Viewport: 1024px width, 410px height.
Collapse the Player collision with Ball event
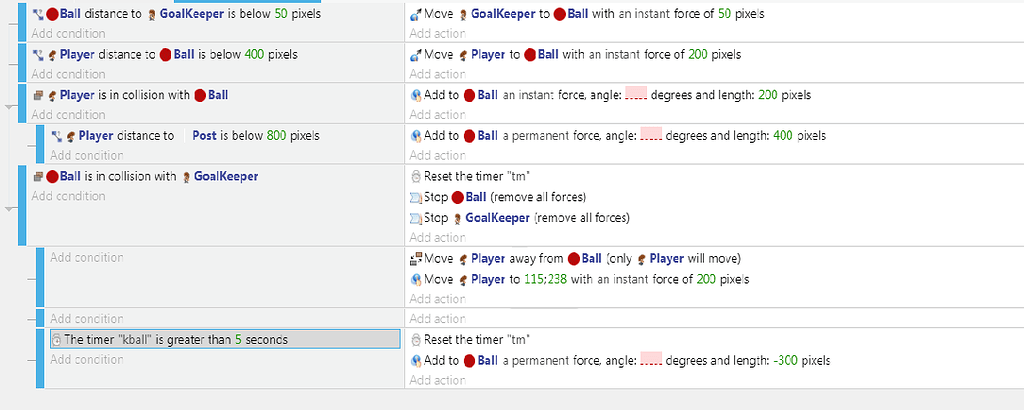pyautogui.click(x=8, y=106)
